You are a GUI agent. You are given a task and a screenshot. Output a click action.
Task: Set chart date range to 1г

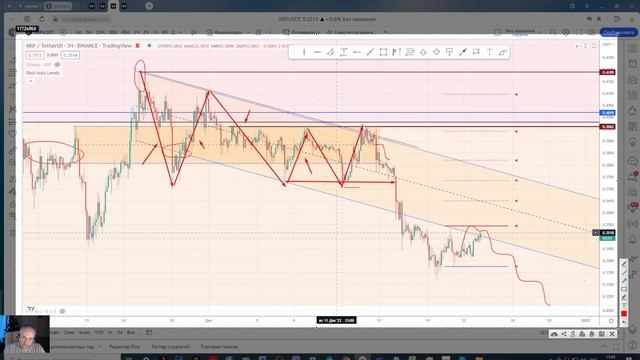[x=111, y=333]
